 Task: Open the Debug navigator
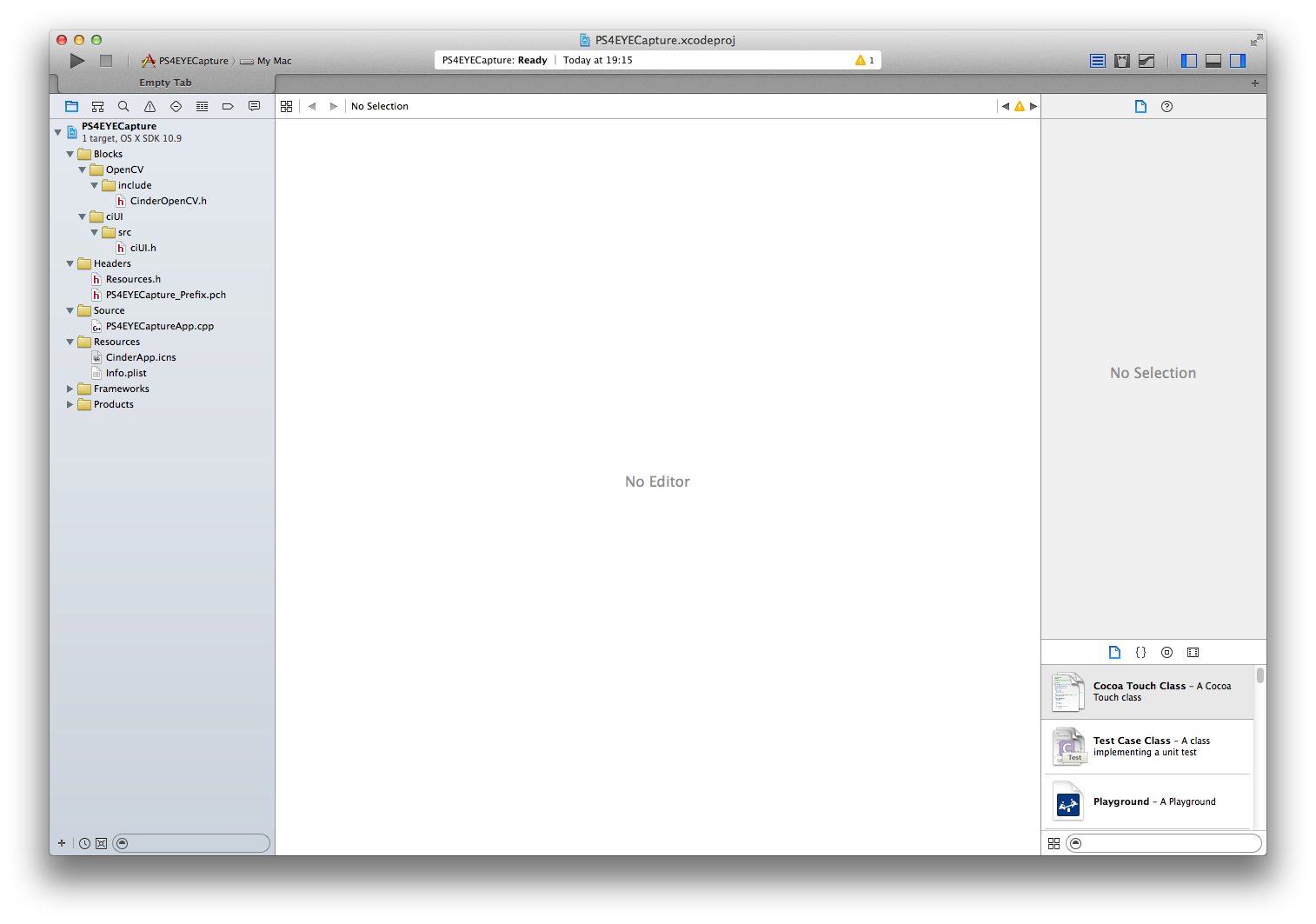pos(202,106)
